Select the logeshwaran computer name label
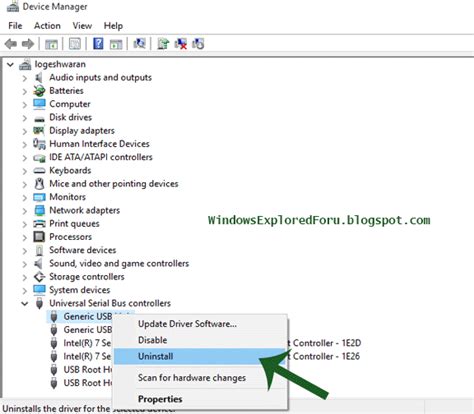Viewport: 474px width, 414px height. tap(60, 64)
